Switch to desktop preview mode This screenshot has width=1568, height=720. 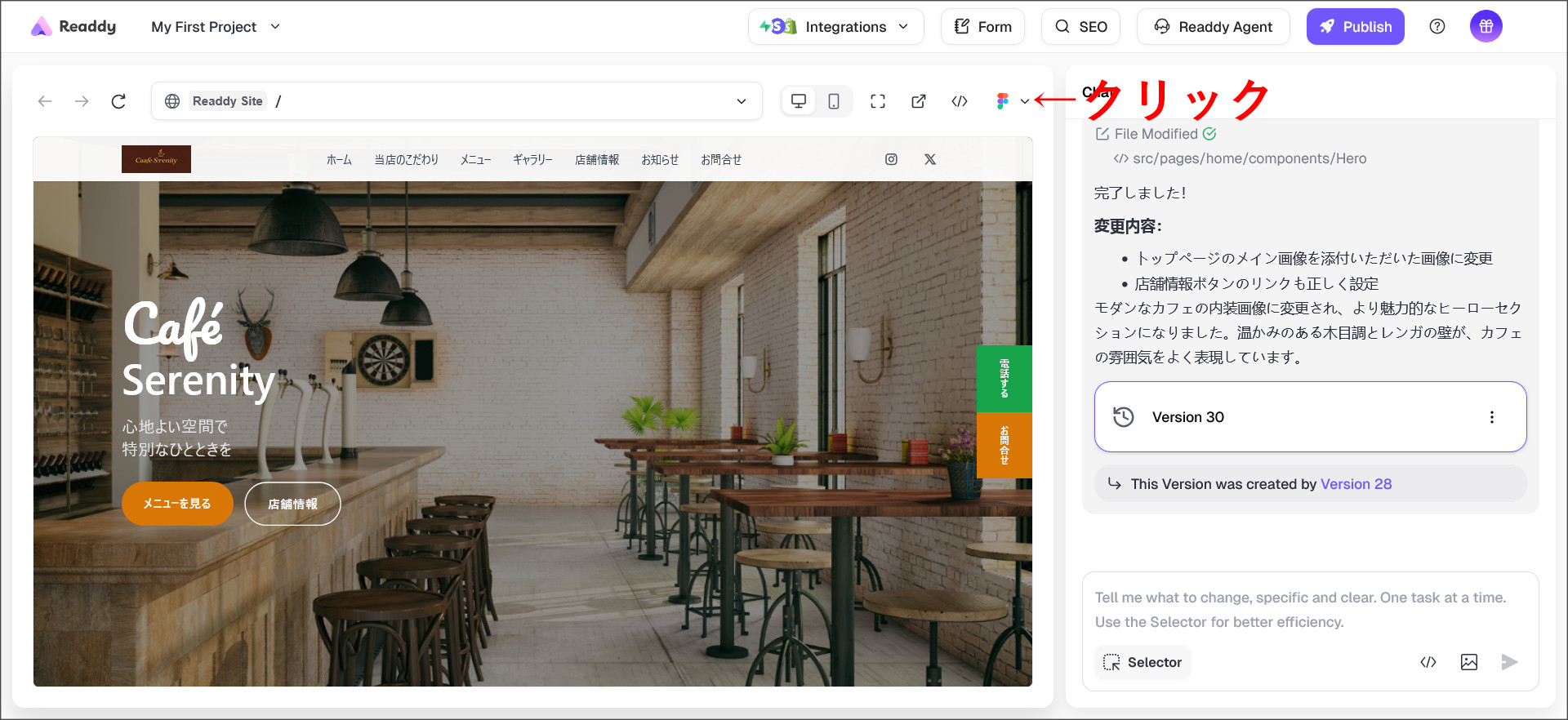(799, 101)
